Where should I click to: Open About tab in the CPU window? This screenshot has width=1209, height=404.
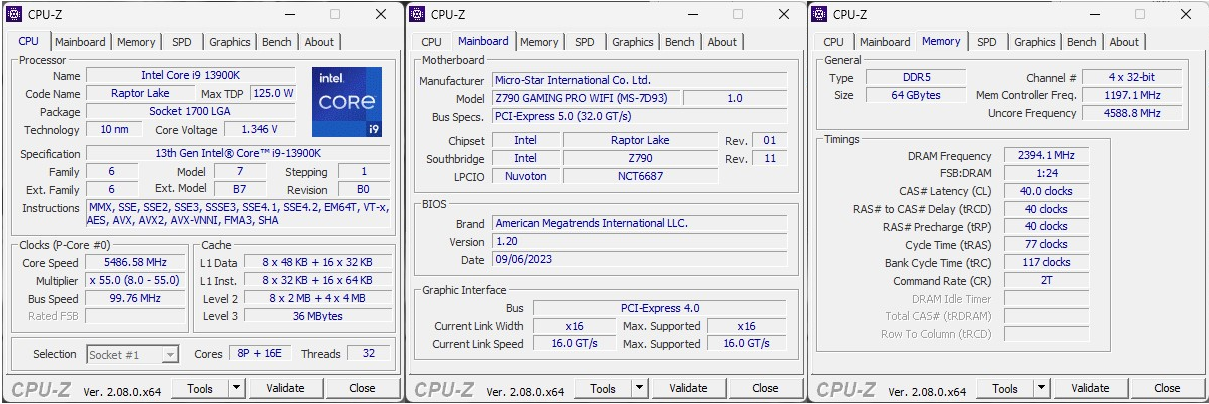(x=319, y=42)
